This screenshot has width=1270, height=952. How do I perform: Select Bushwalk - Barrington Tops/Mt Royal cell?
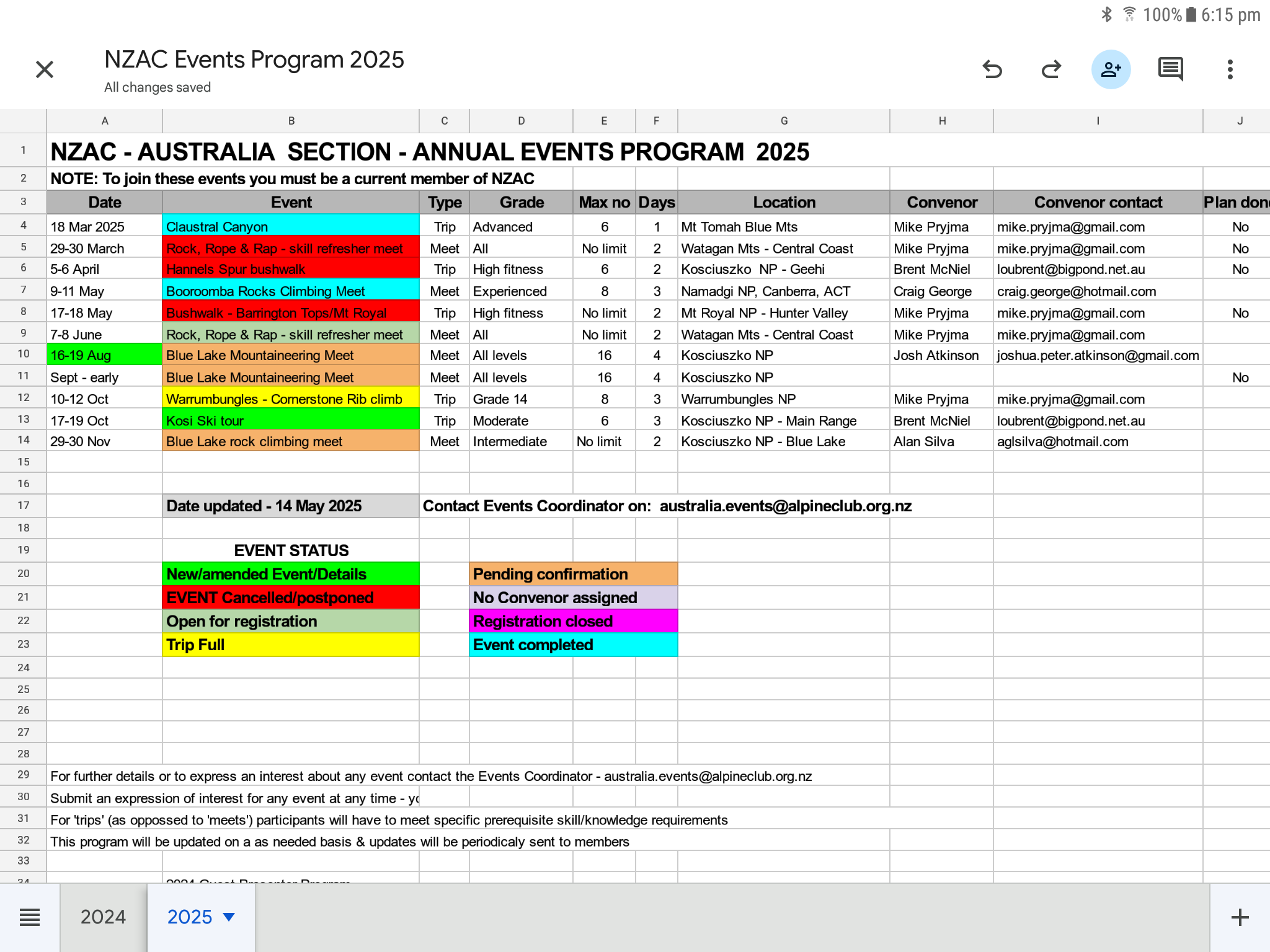[291, 312]
